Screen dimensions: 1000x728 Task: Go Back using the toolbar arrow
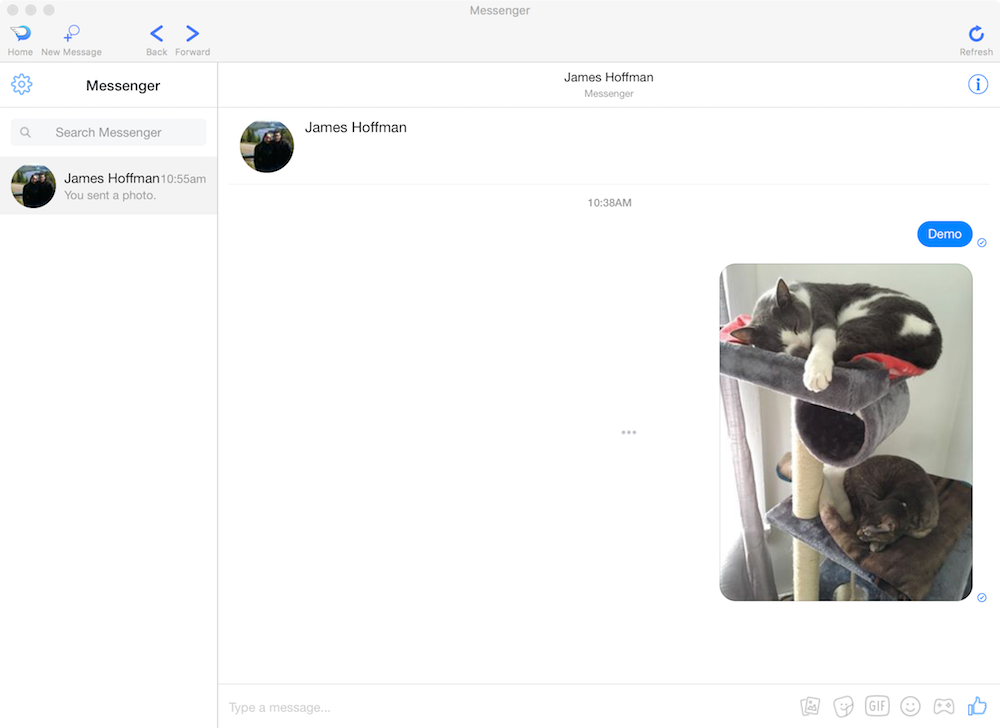(x=156, y=35)
